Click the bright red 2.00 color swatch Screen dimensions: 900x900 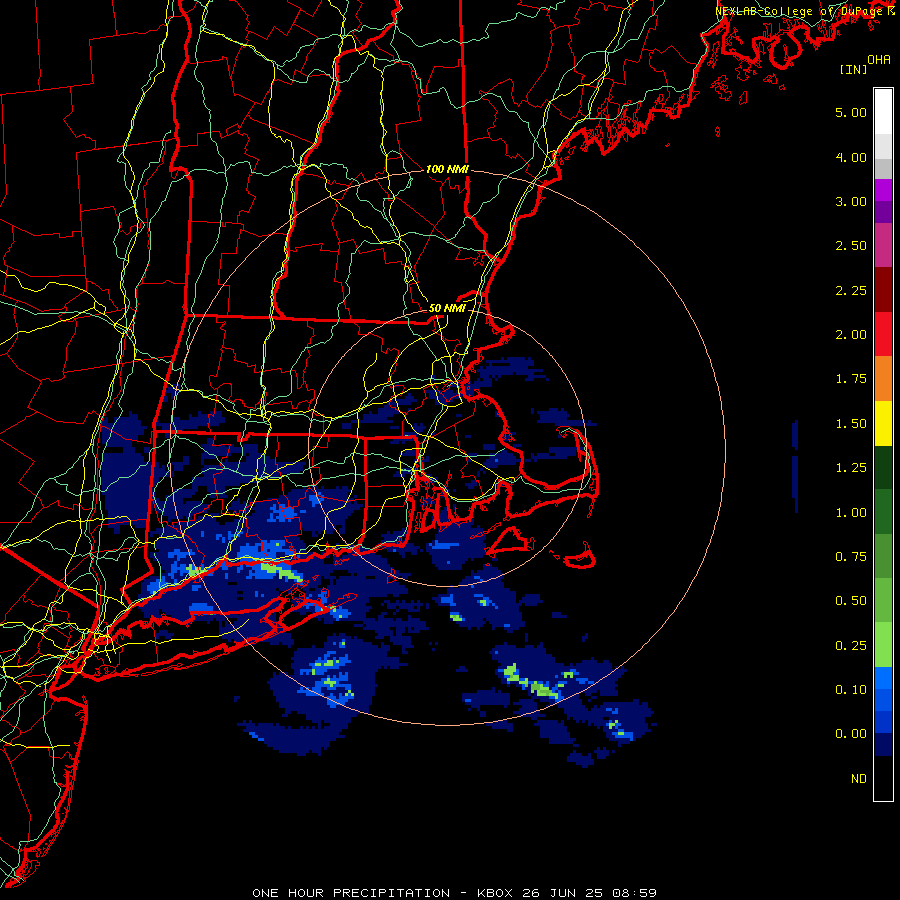pos(883,334)
